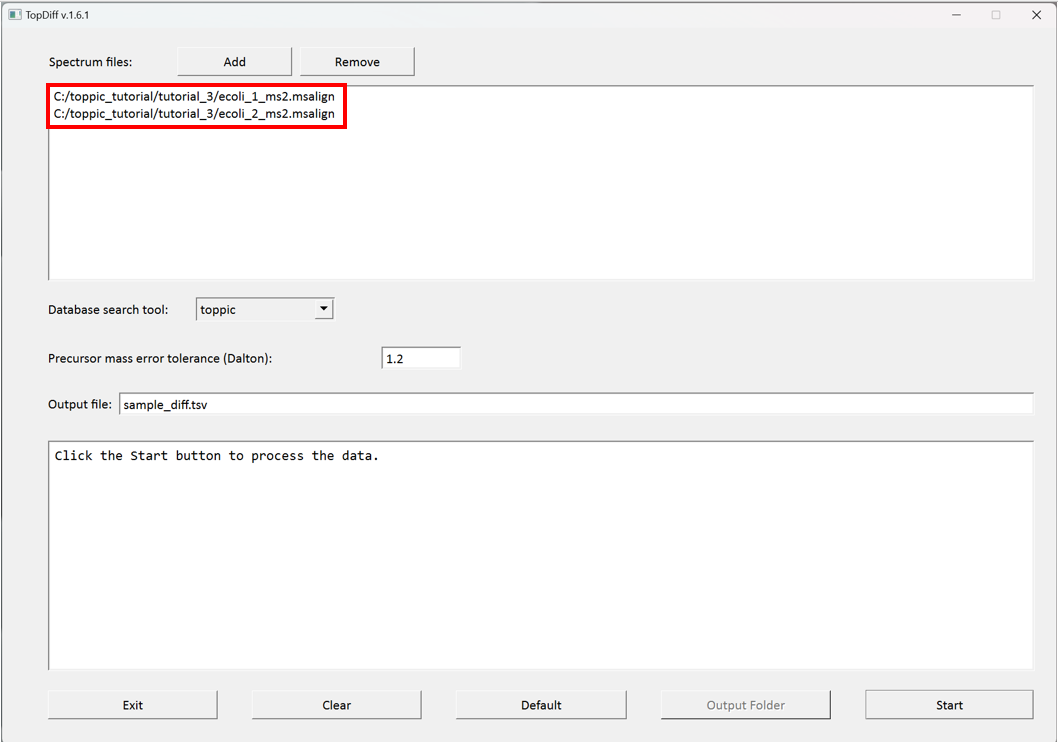Click the Remove spectrum files button

[x=357, y=61]
